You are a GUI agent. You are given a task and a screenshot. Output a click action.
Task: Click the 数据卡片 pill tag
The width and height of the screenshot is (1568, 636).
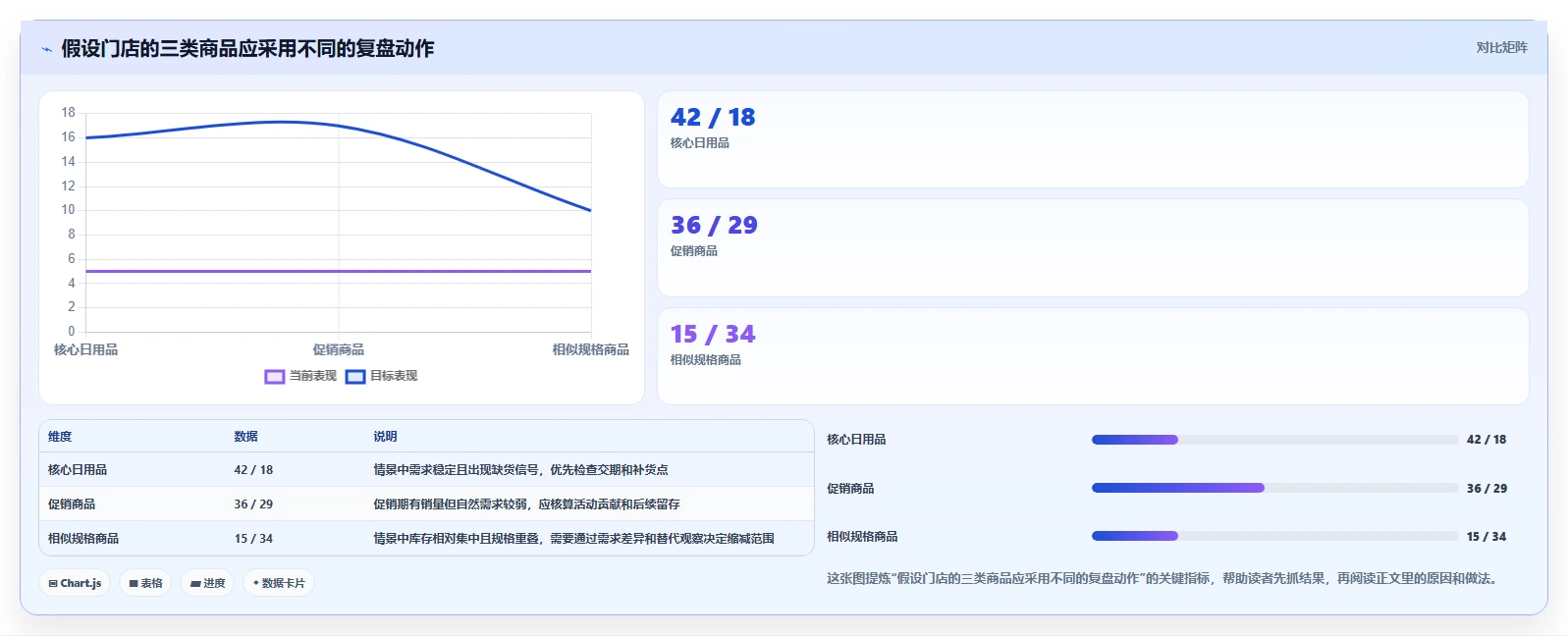click(x=279, y=583)
